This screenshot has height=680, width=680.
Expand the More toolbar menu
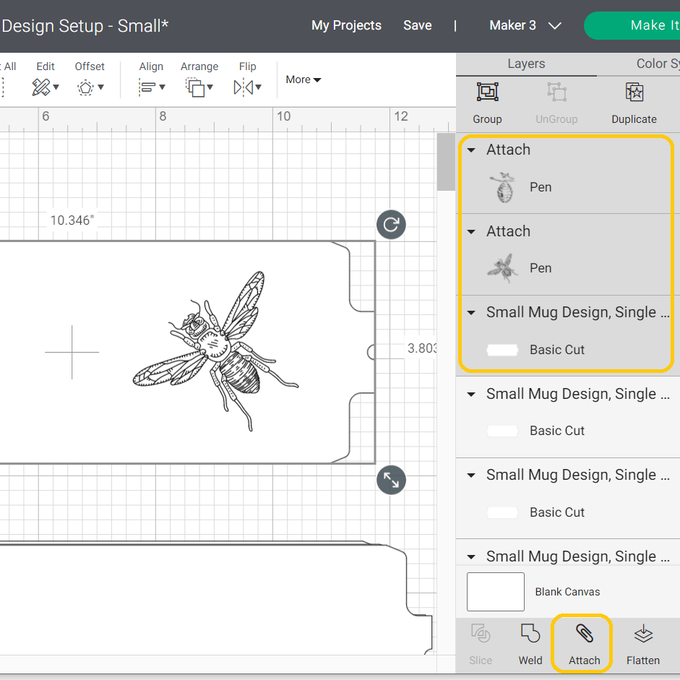click(x=303, y=80)
